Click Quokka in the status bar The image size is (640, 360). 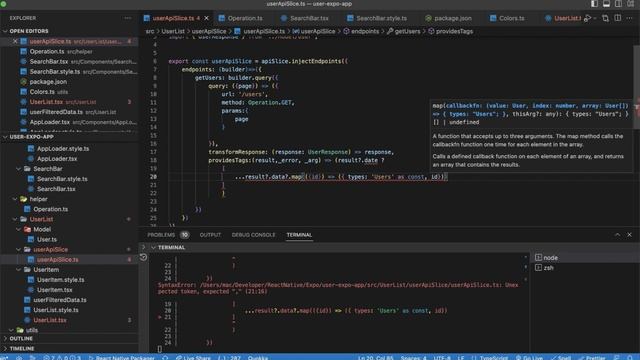click(258, 358)
